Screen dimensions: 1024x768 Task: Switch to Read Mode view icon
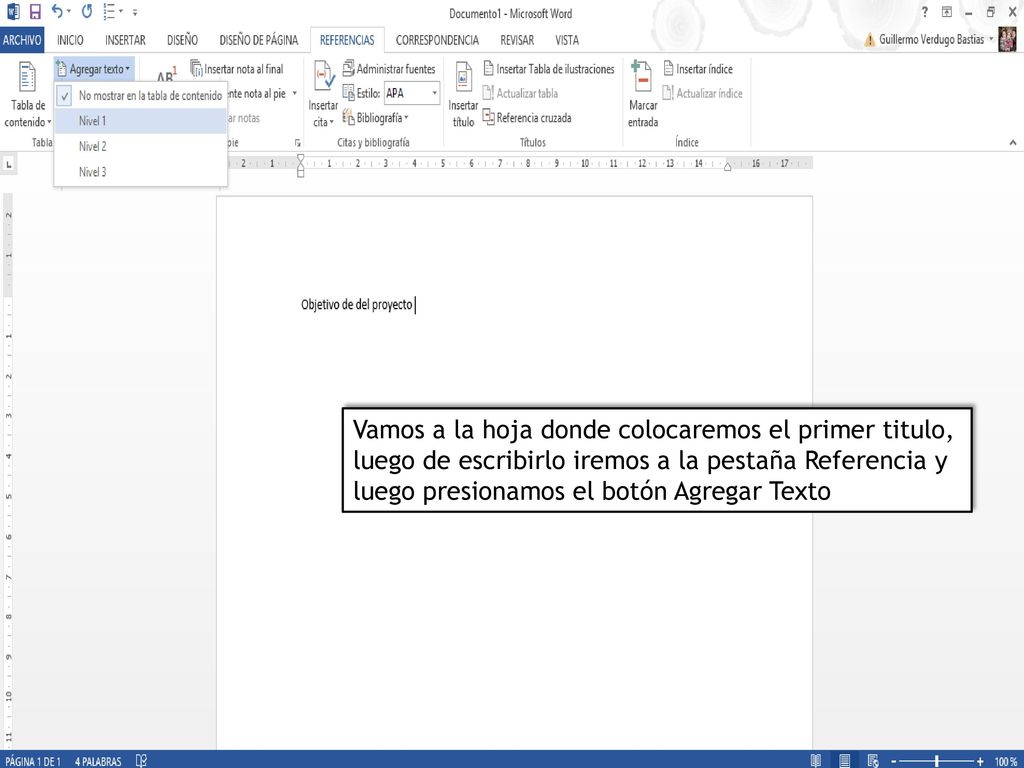816,760
